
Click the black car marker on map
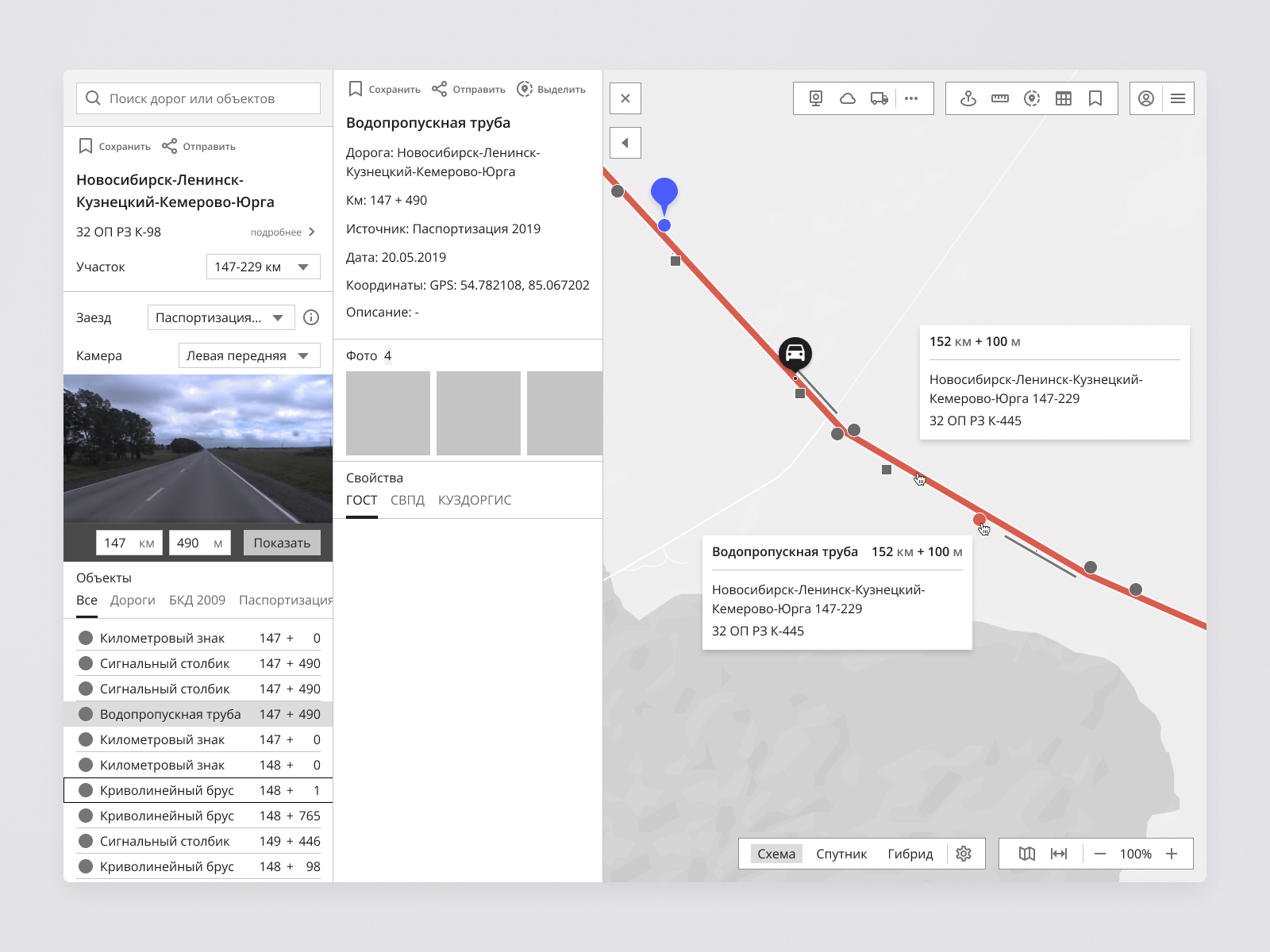[x=795, y=354]
